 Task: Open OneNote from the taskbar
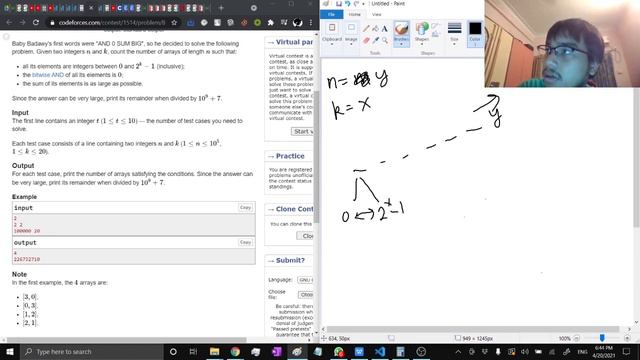277,351
